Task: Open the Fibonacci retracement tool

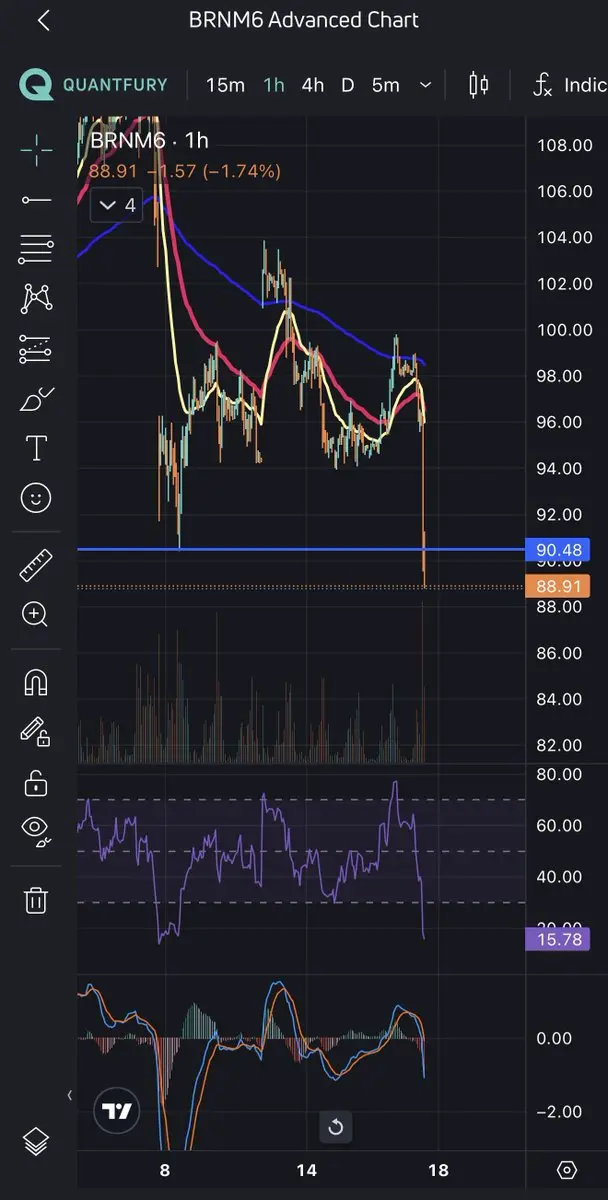Action: click(36, 249)
